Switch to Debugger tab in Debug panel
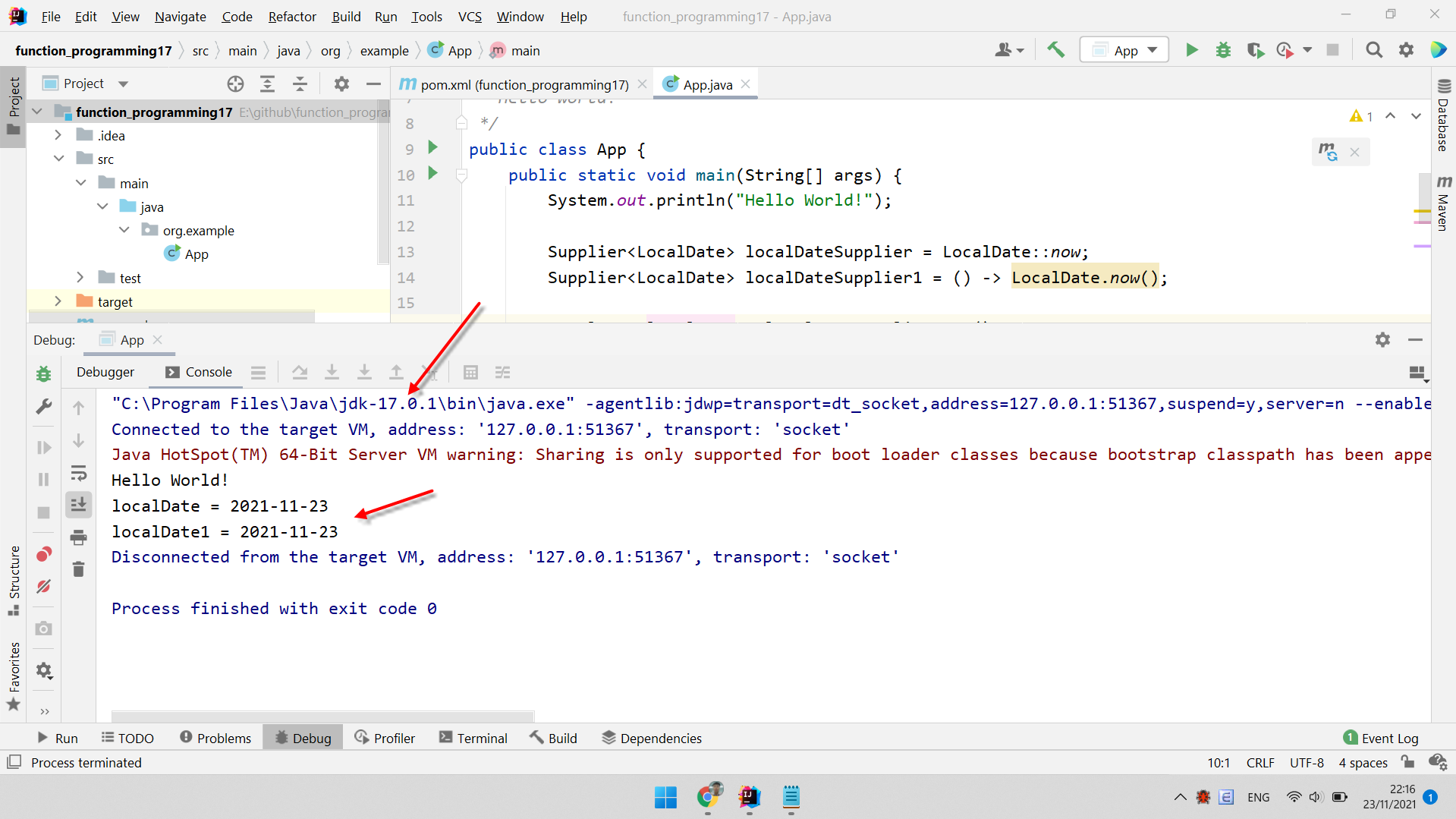 (x=105, y=372)
